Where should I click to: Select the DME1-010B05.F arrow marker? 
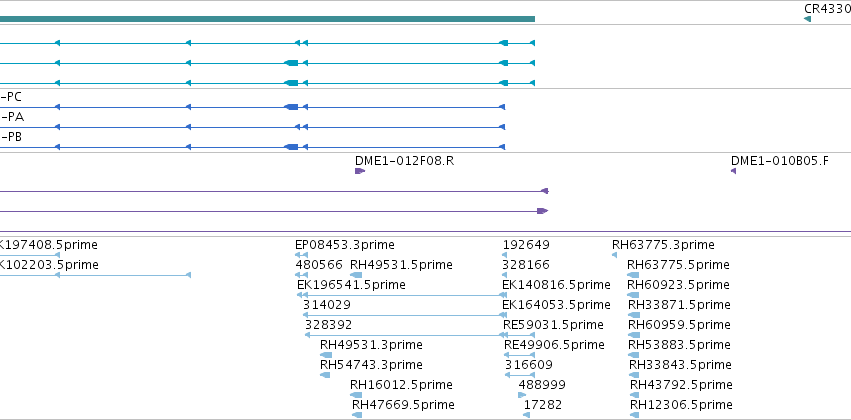(x=733, y=171)
